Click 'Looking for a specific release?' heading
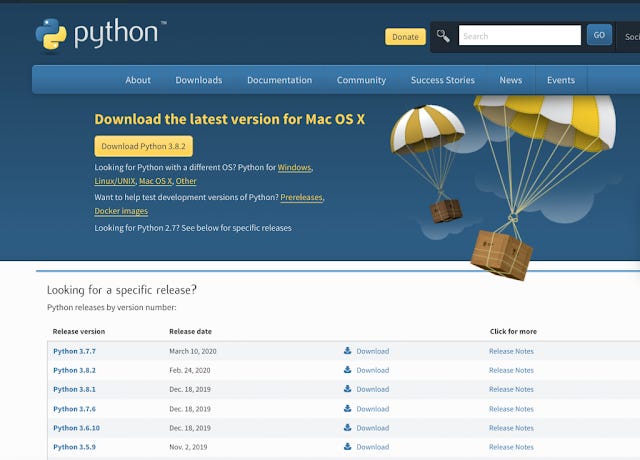 click(122, 290)
